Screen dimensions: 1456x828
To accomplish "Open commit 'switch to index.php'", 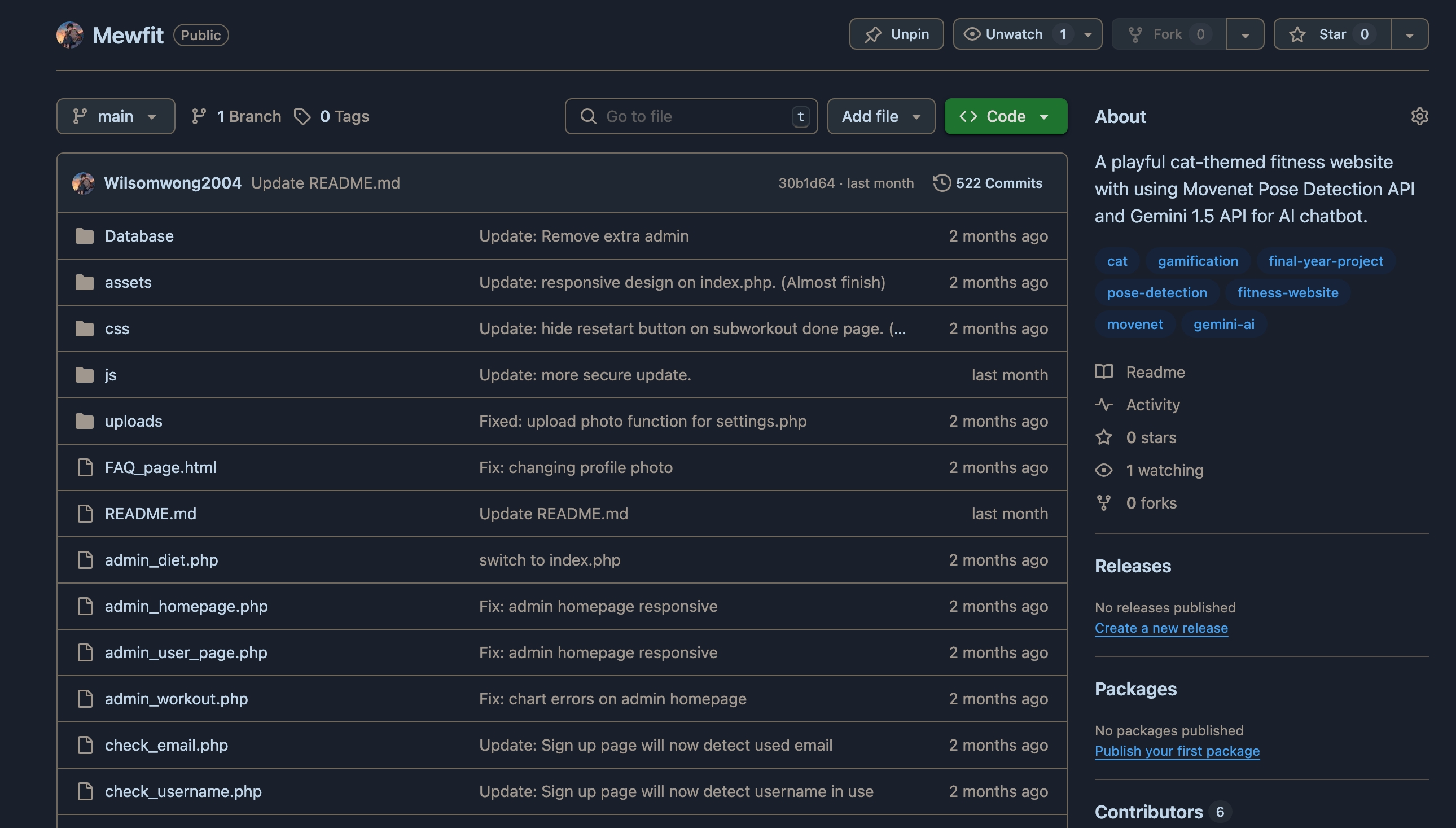I will (x=549, y=559).
